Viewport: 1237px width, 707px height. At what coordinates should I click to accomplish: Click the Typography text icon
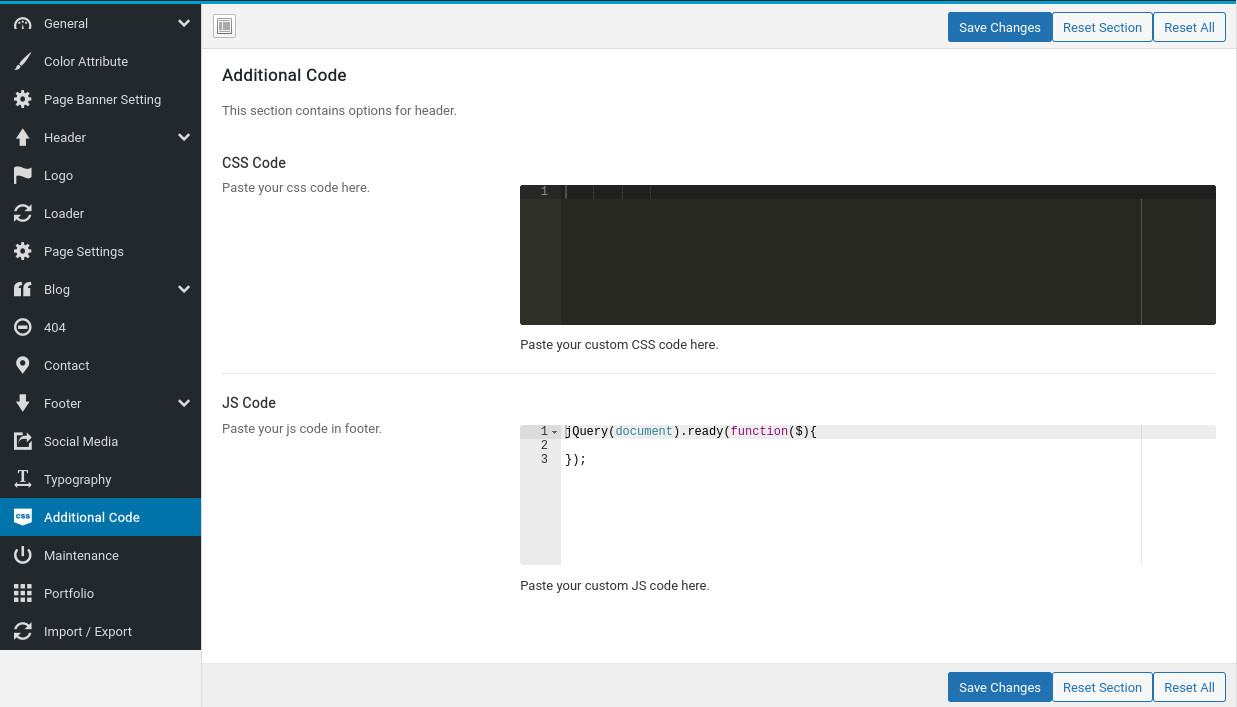click(x=23, y=479)
